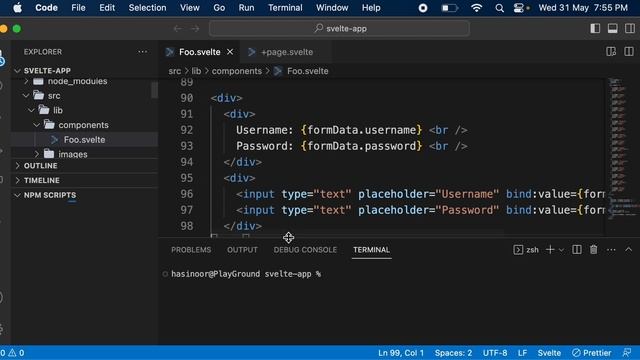Kill the terminal with trash icon
This screenshot has width=640, height=360.
[593, 249]
